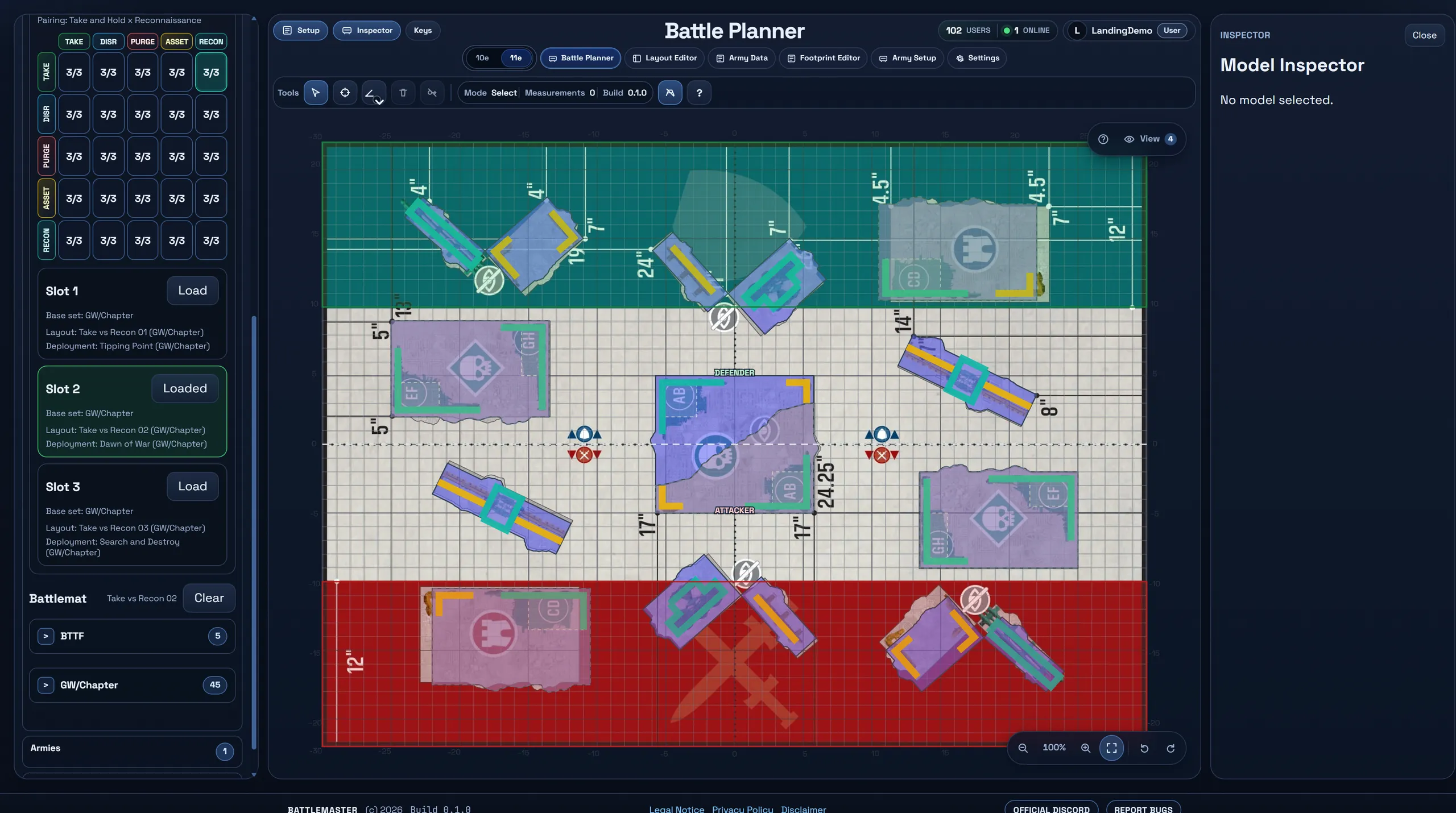This screenshot has height=813, width=1456.
Task: Click the 102 USERS counter
Action: (x=968, y=31)
